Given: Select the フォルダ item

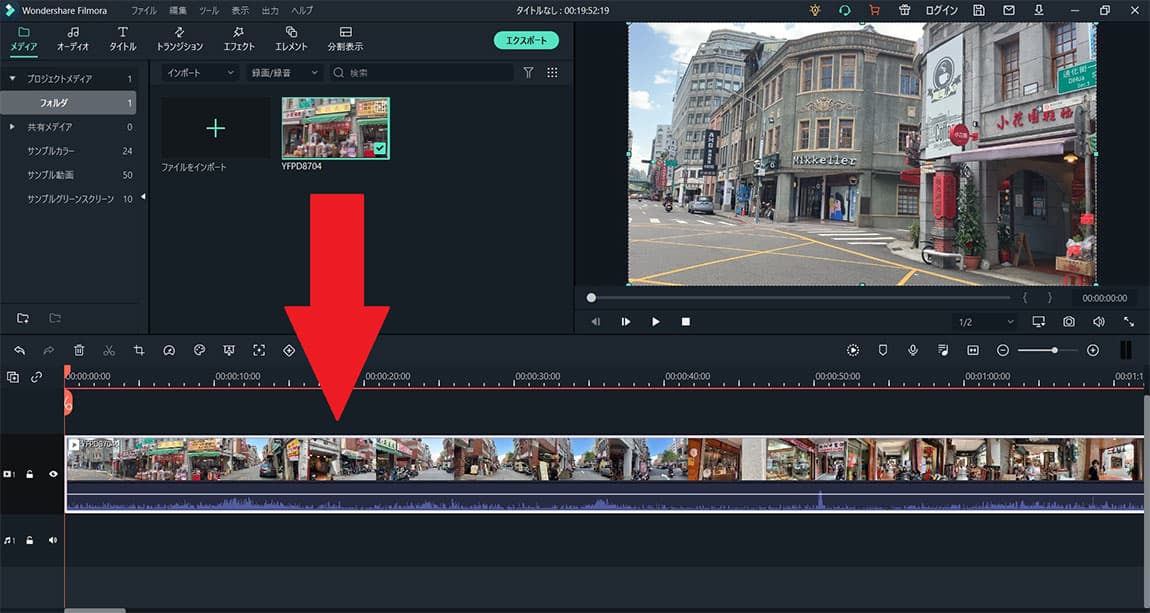Looking at the screenshot, I should coord(68,103).
